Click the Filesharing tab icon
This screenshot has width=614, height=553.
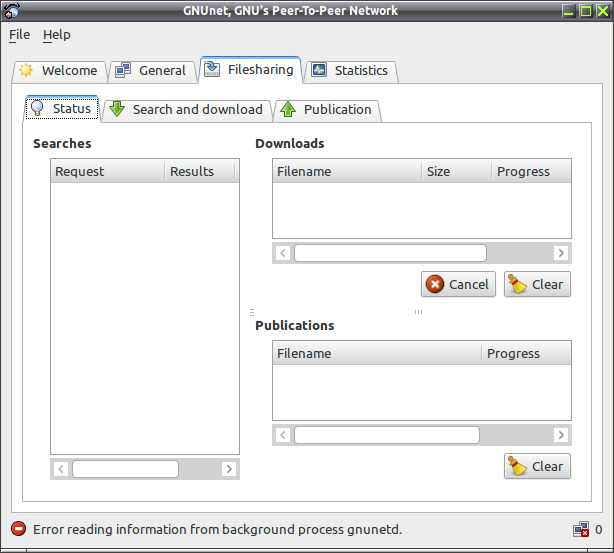click(212, 69)
